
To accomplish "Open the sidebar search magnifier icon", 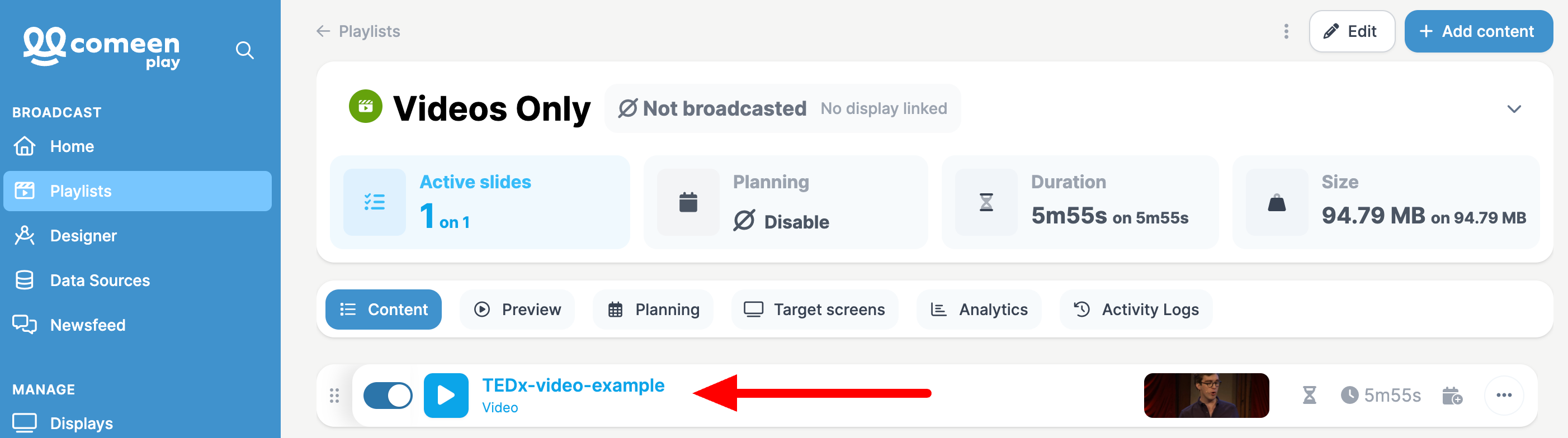I will [245, 50].
